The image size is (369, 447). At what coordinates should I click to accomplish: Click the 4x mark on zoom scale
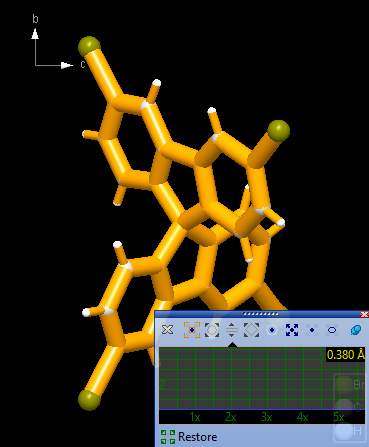click(x=302, y=417)
